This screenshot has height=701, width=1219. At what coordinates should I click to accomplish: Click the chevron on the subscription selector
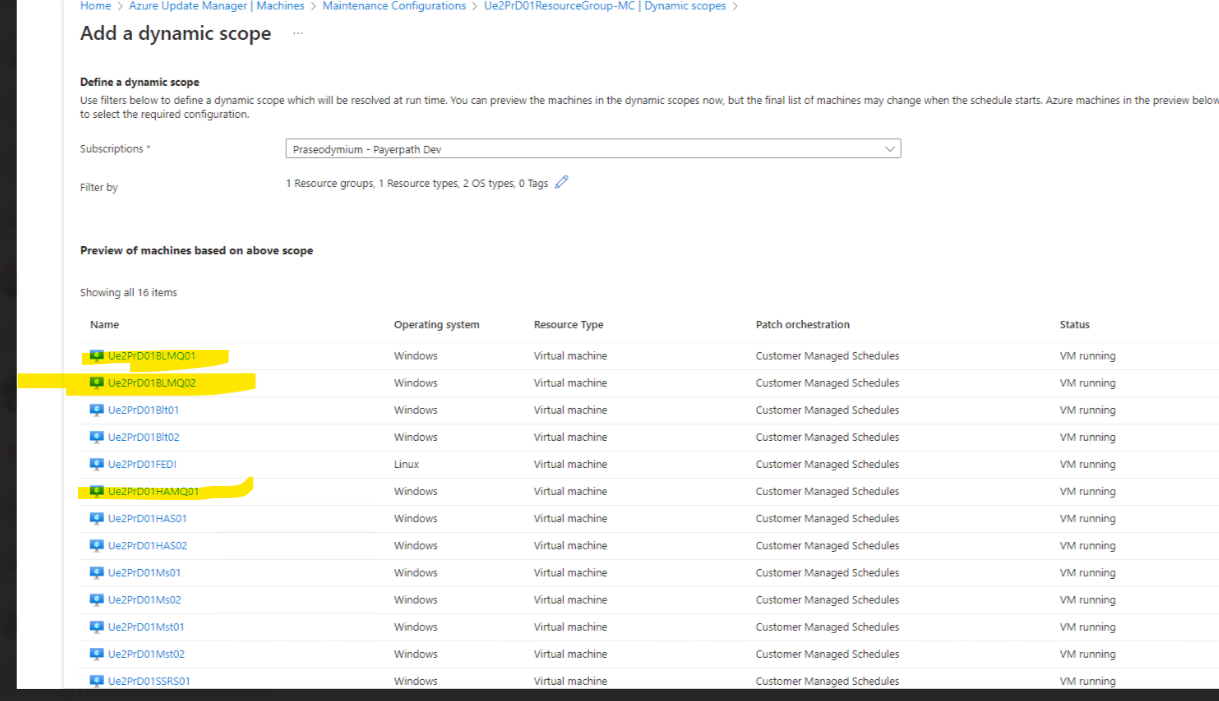point(889,148)
